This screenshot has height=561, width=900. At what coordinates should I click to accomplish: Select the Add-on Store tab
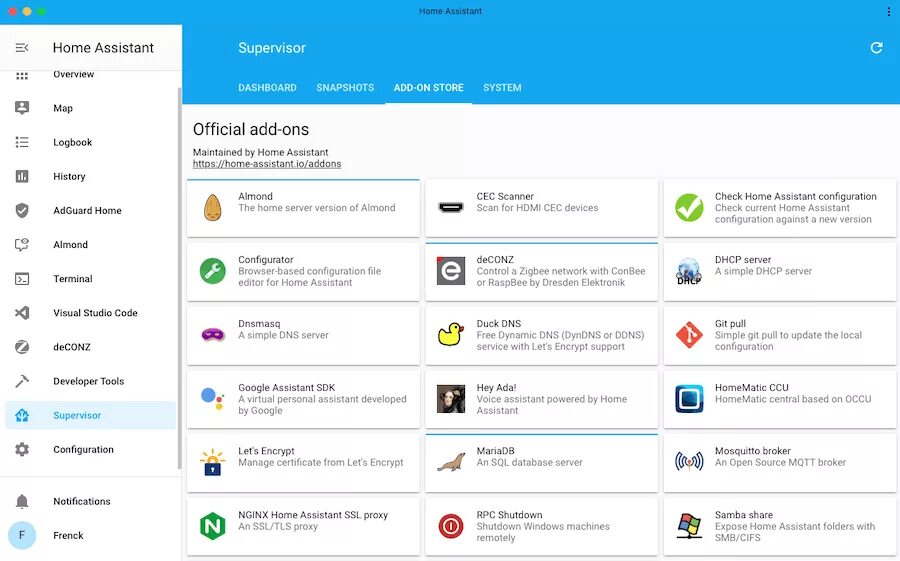click(x=428, y=88)
